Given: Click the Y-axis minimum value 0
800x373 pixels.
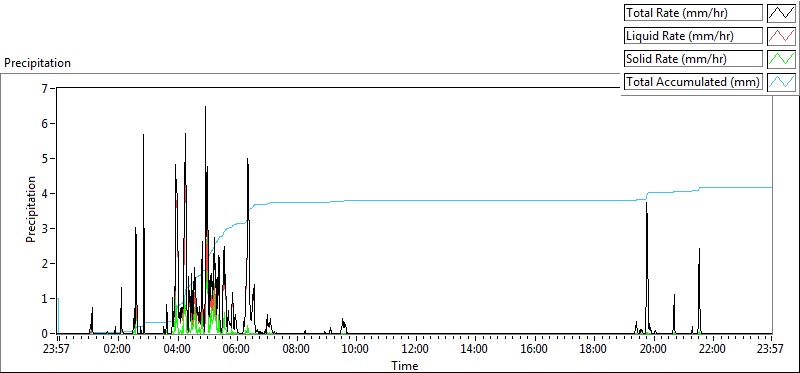Looking at the screenshot, I should click(x=45, y=334).
